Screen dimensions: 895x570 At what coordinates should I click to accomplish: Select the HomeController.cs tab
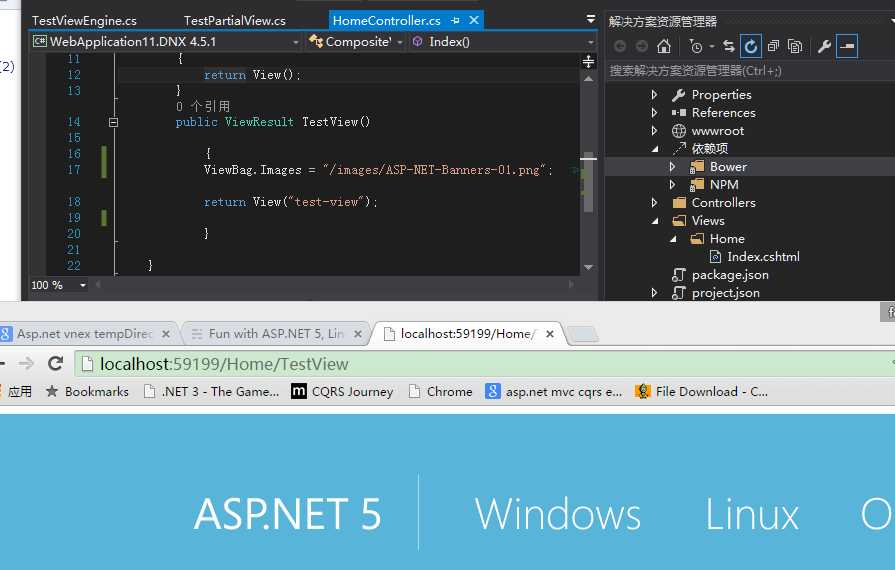386,21
